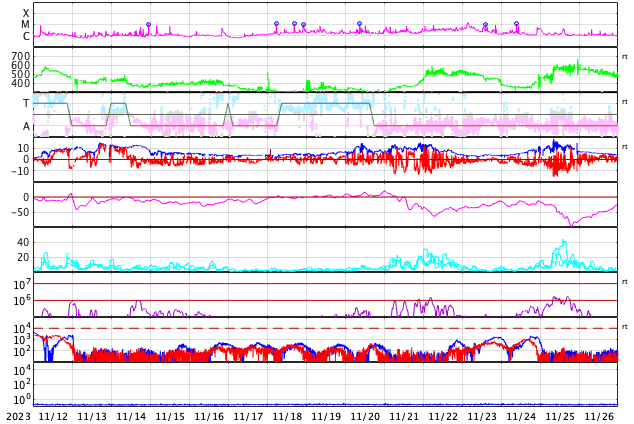Click the "11/25" date label
The width and height of the screenshot is (634, 424).
coord(560,417)
